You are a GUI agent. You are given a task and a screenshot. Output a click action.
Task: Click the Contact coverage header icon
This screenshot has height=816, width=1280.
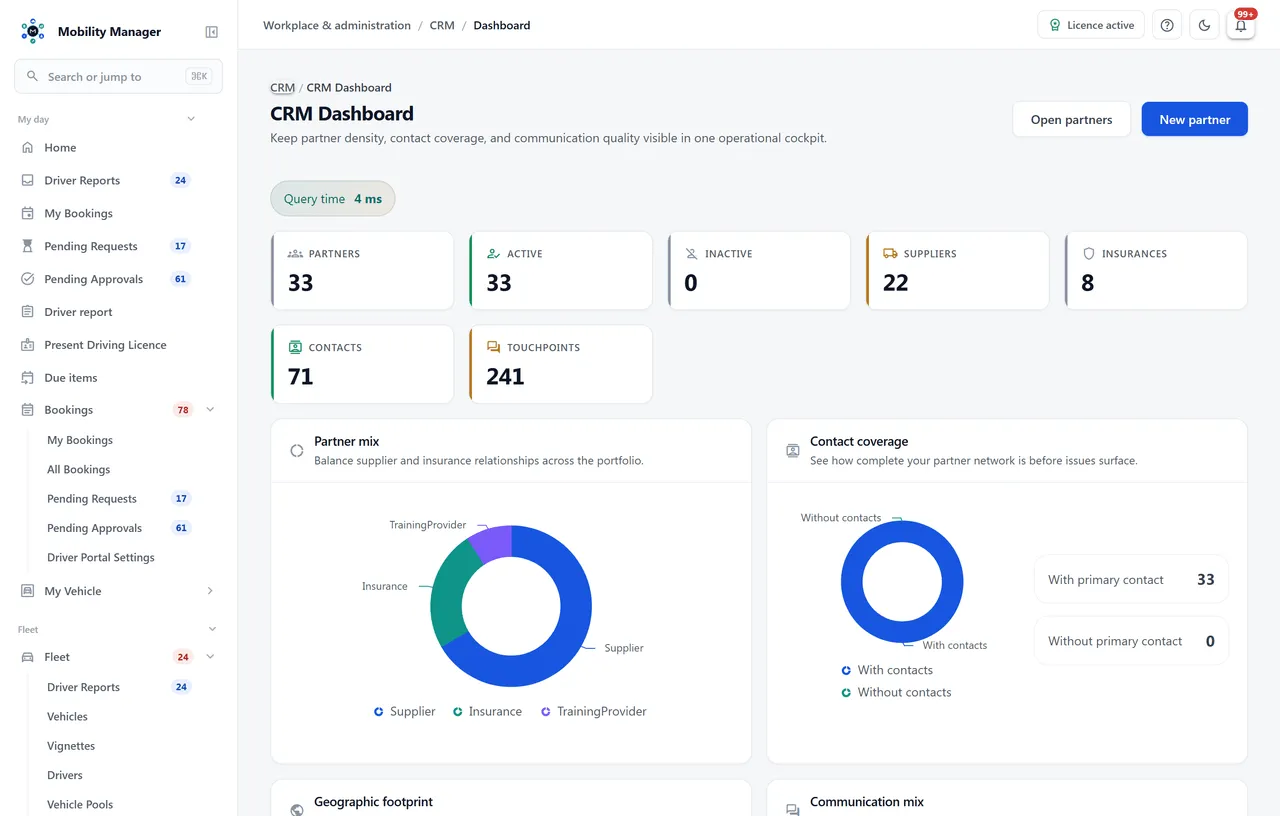(793, 451)
